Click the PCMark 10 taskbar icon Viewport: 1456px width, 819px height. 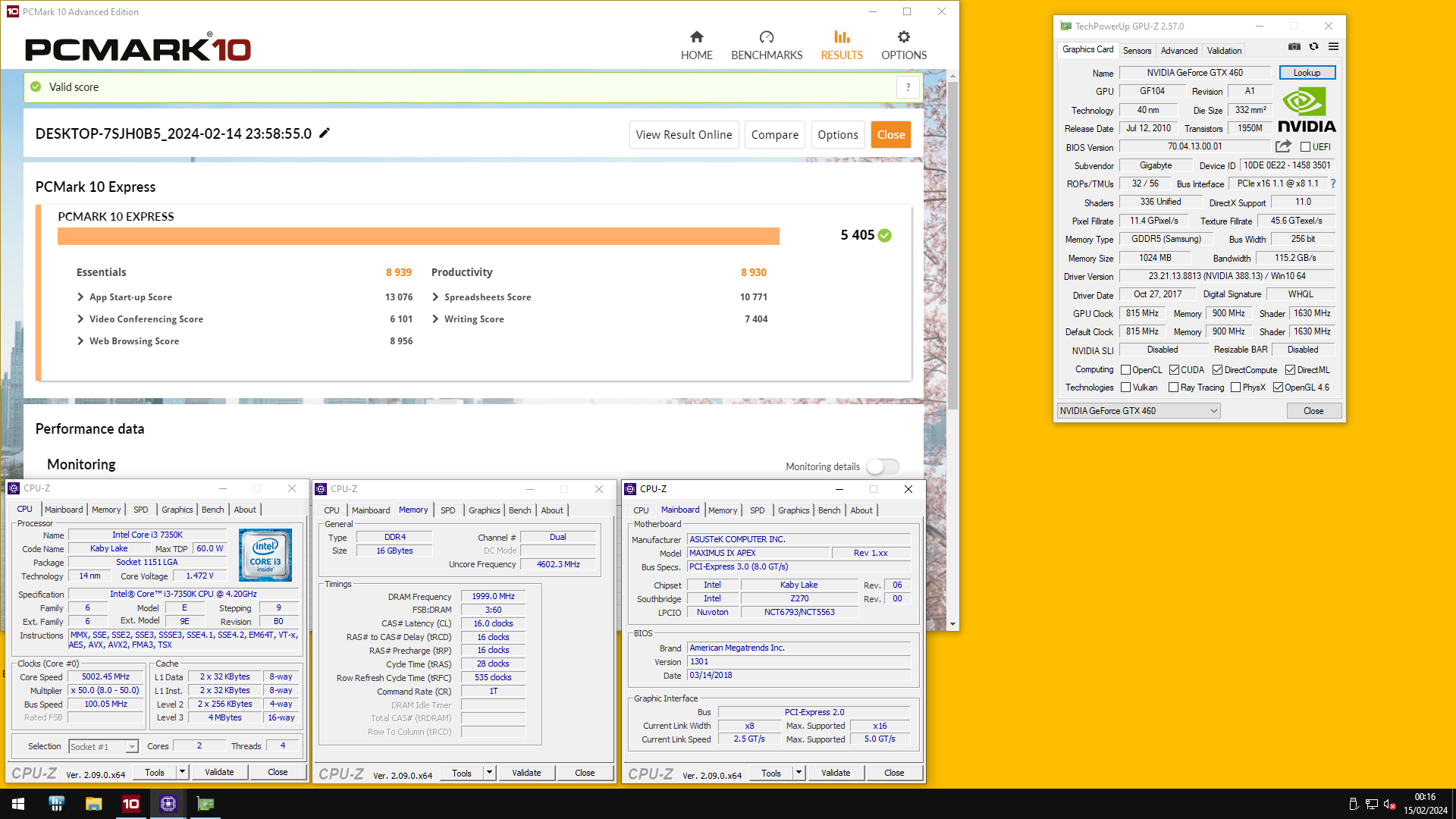pos(131,804)
